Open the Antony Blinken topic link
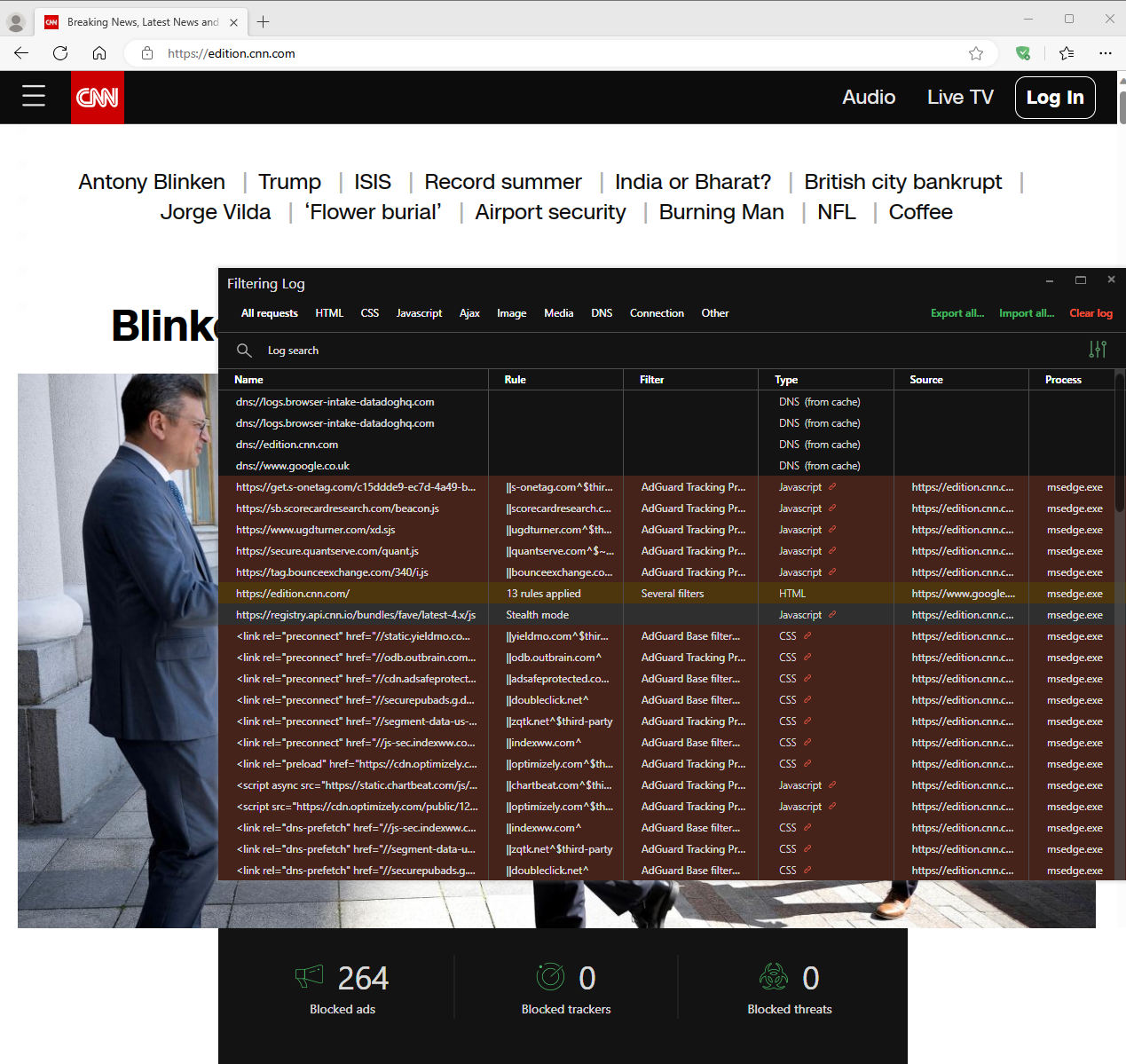The width and height of the screenshot is (1126, 1064). pos(152,182)
